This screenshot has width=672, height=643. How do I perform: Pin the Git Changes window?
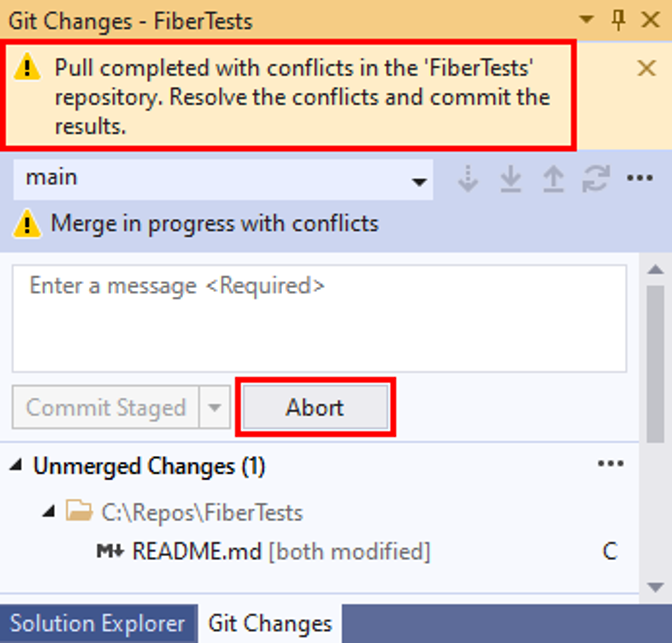pyautogui.click(x=618, y=20)
